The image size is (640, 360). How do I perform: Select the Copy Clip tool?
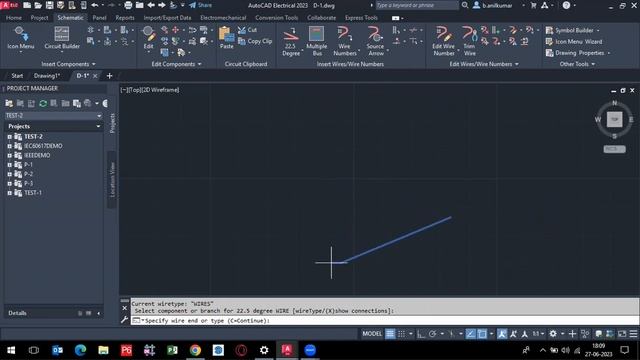pyautogui.click(x=255, y=41)
